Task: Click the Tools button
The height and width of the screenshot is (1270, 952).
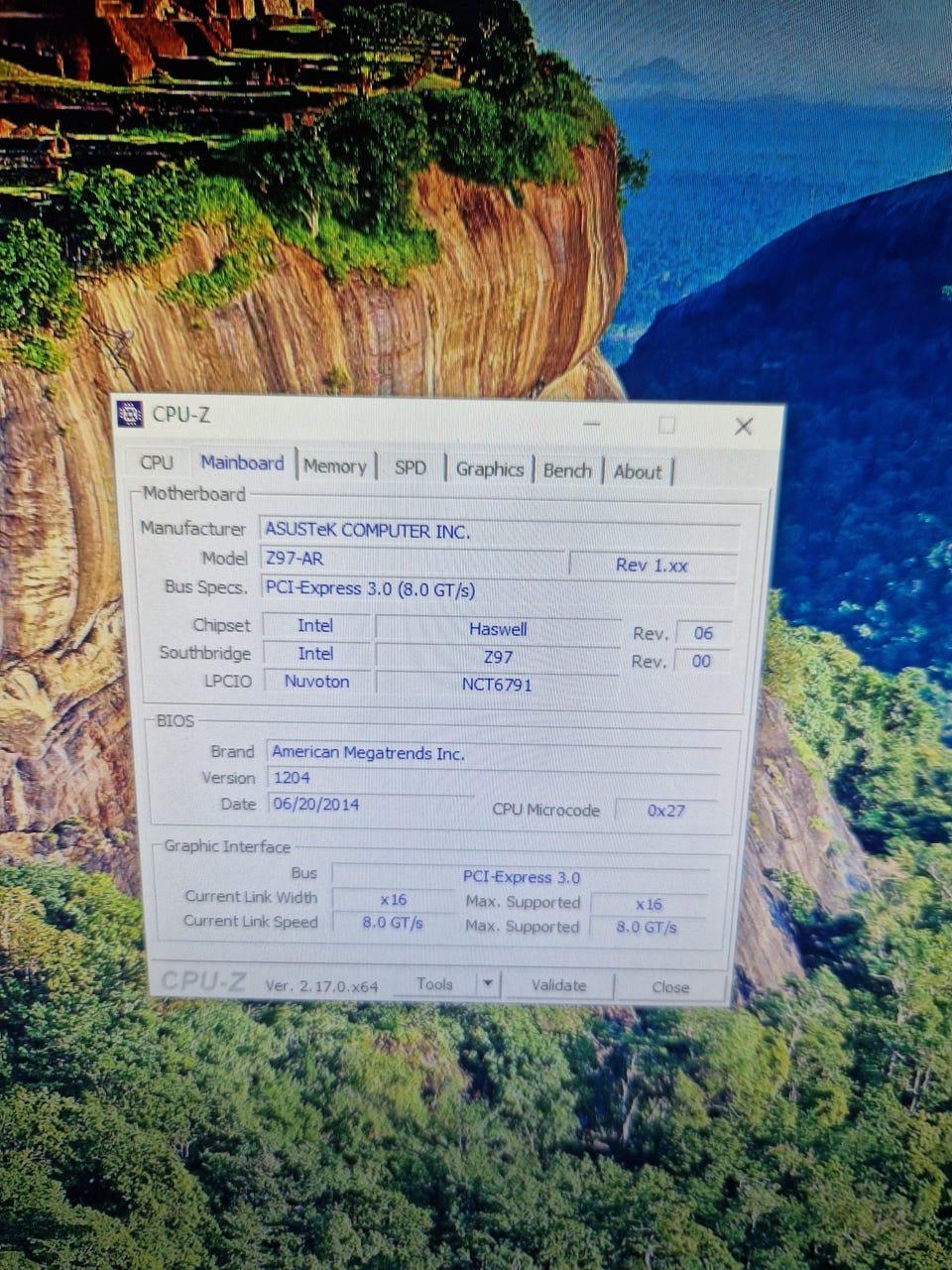Action: [434, 984]
